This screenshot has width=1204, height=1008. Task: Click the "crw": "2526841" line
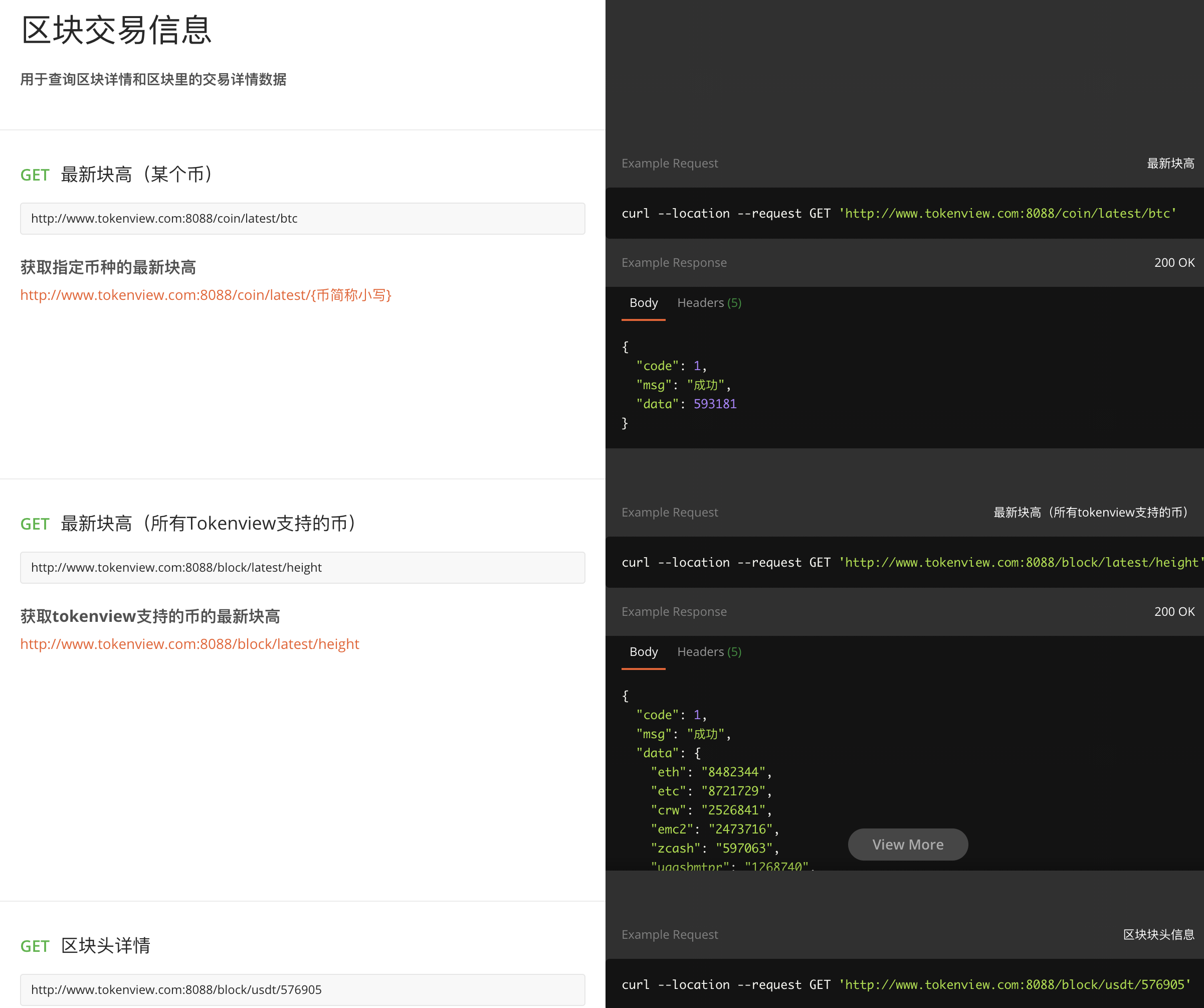pyautogui.click(x=711, y=810)
